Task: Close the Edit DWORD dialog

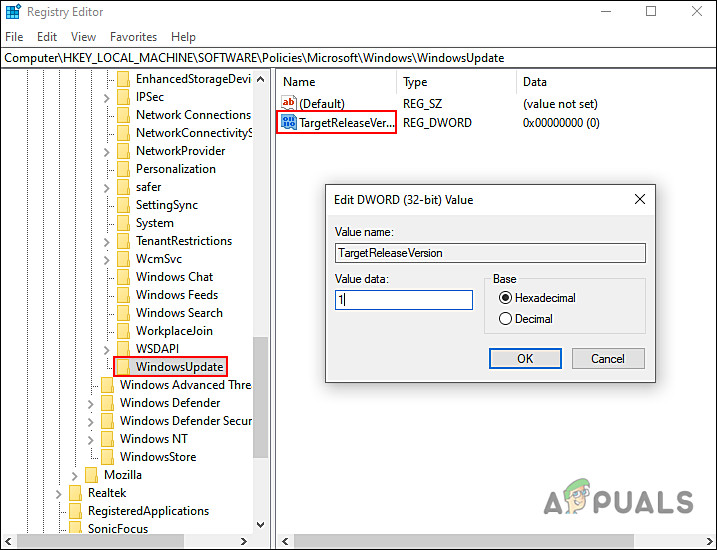Action: (x=640, y=199)
